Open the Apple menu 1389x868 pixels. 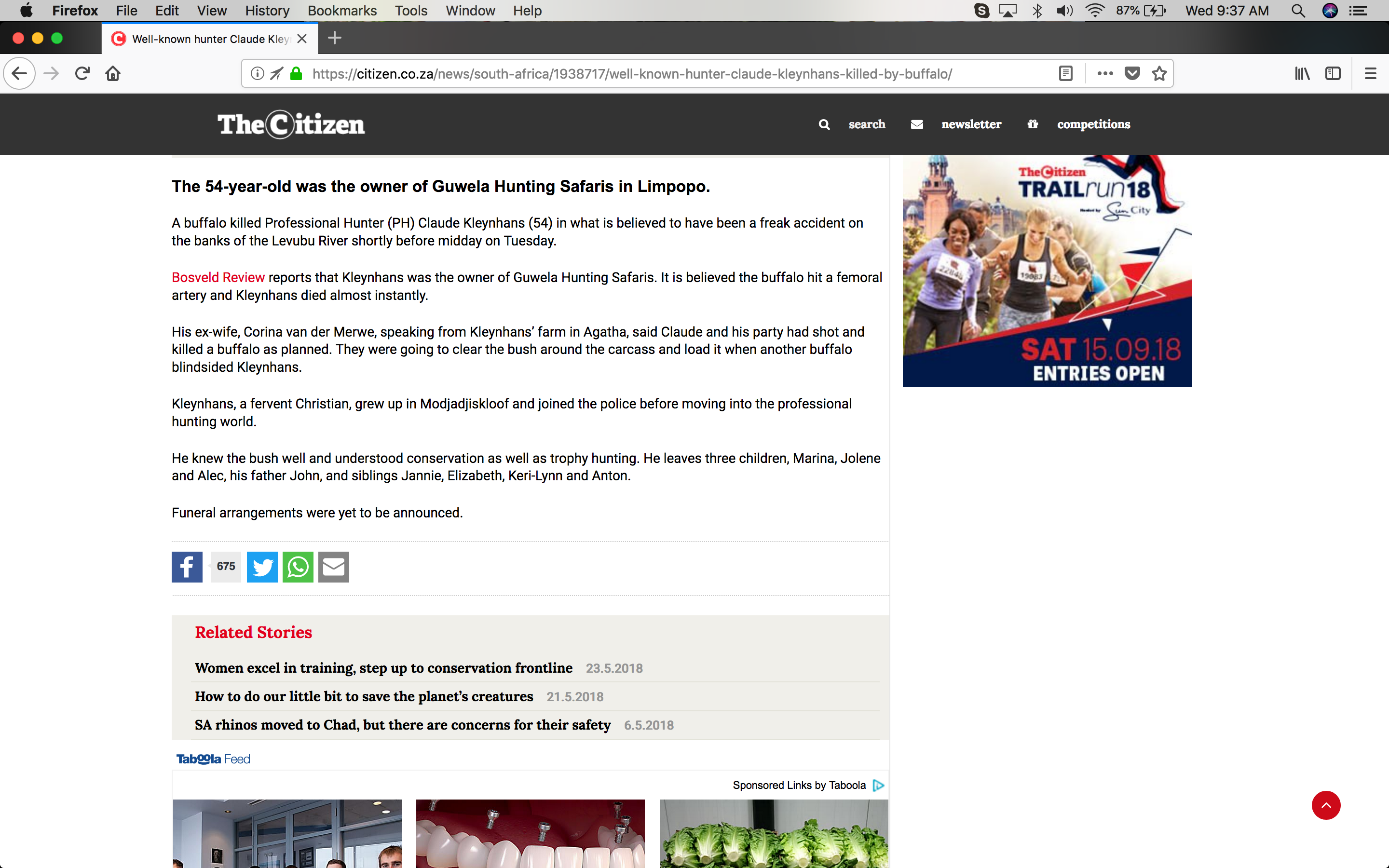[x=26, y=10]
